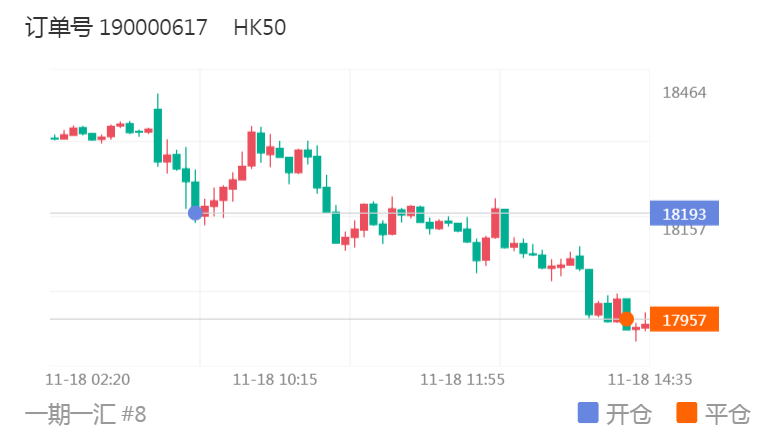Click the 11-18 02:20 time label
The image size is (775, 437).
(88, 380)
